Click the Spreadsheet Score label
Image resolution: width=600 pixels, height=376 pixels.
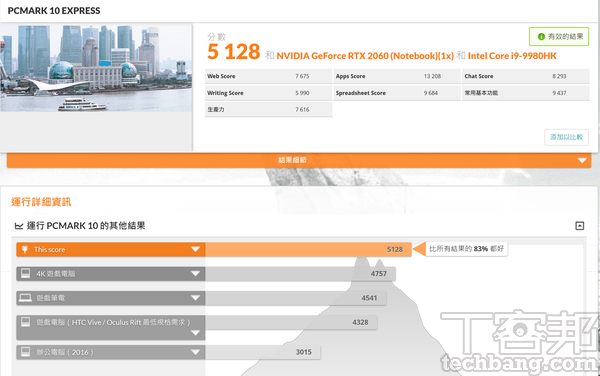pos(360,93)
